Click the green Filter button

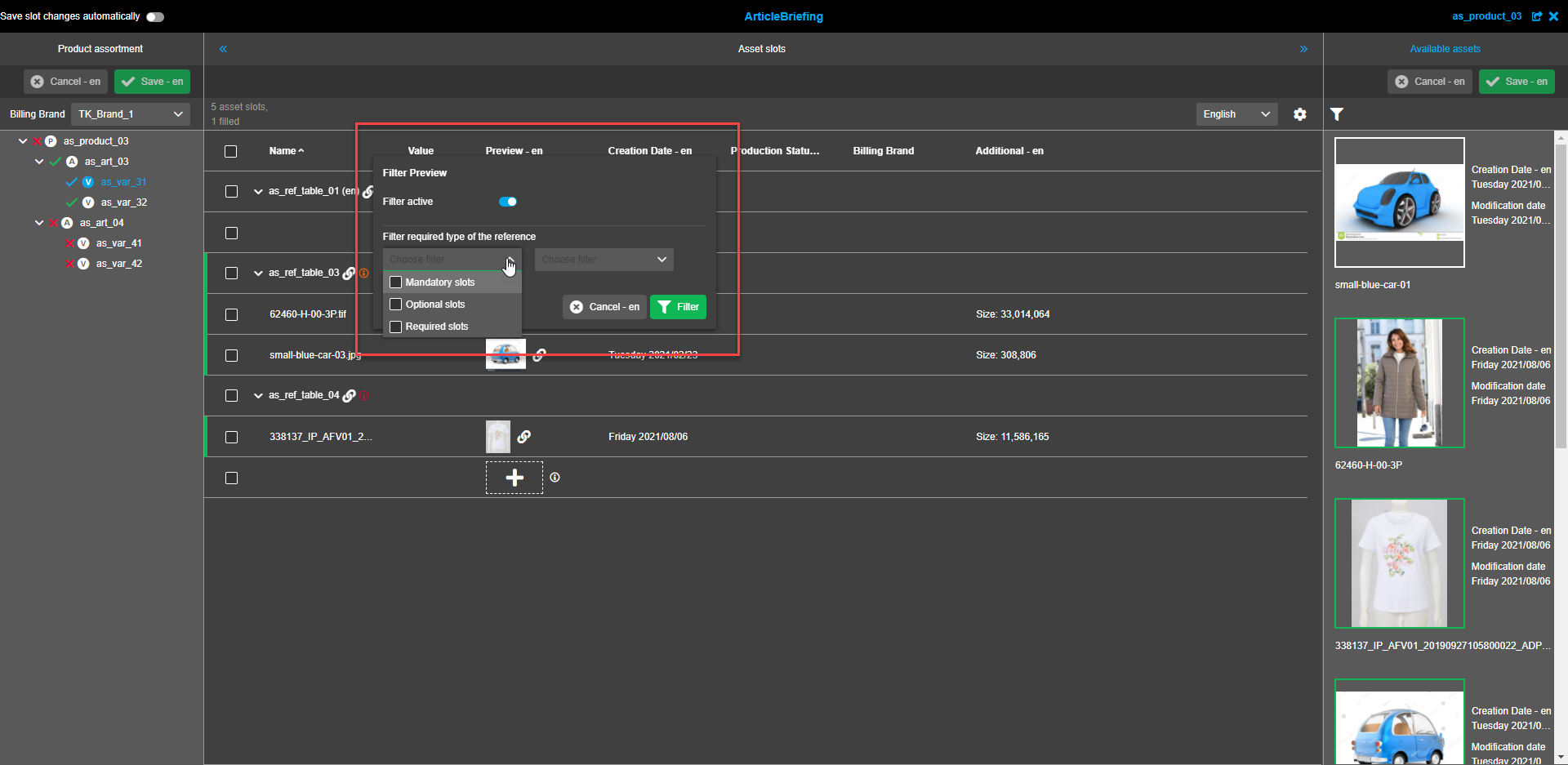[x=678, y=307]
